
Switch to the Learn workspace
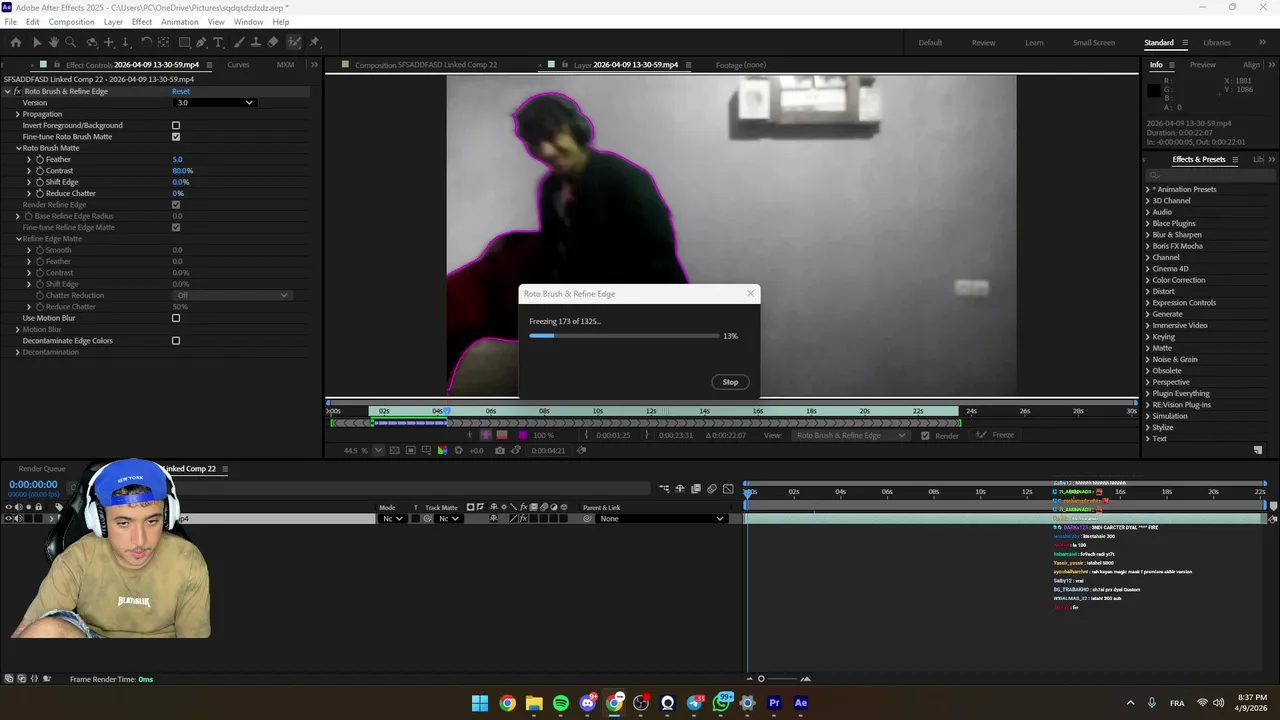tap(1034, 43)
